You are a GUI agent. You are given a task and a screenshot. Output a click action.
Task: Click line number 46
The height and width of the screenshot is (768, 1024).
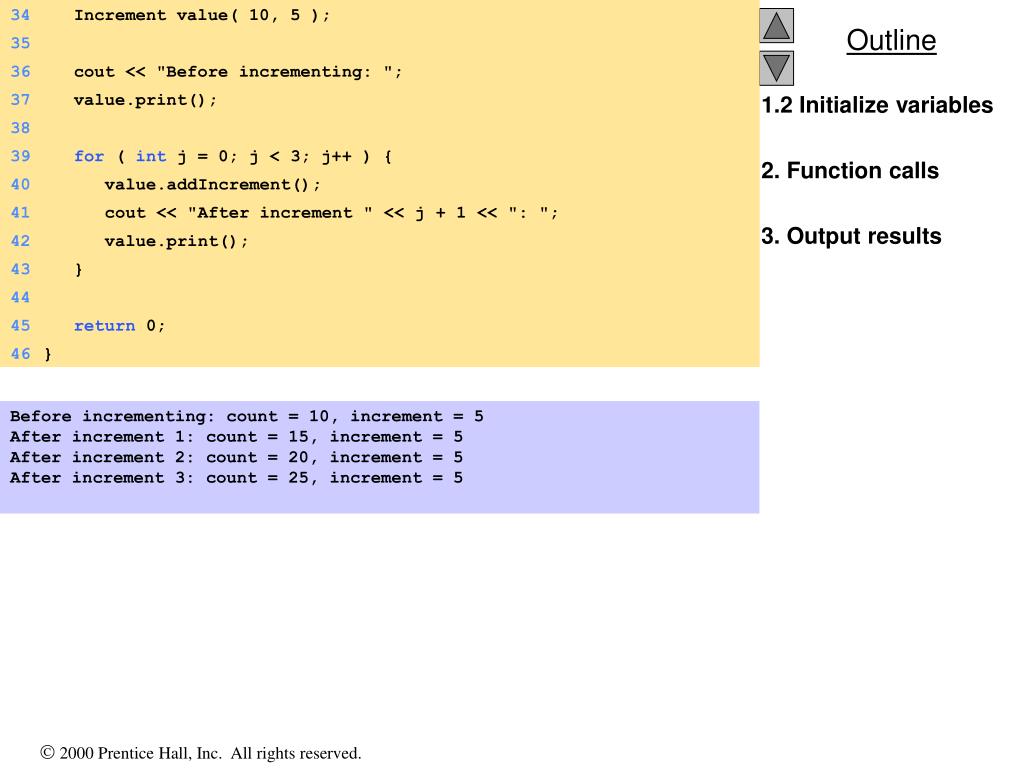coord(20,354)
